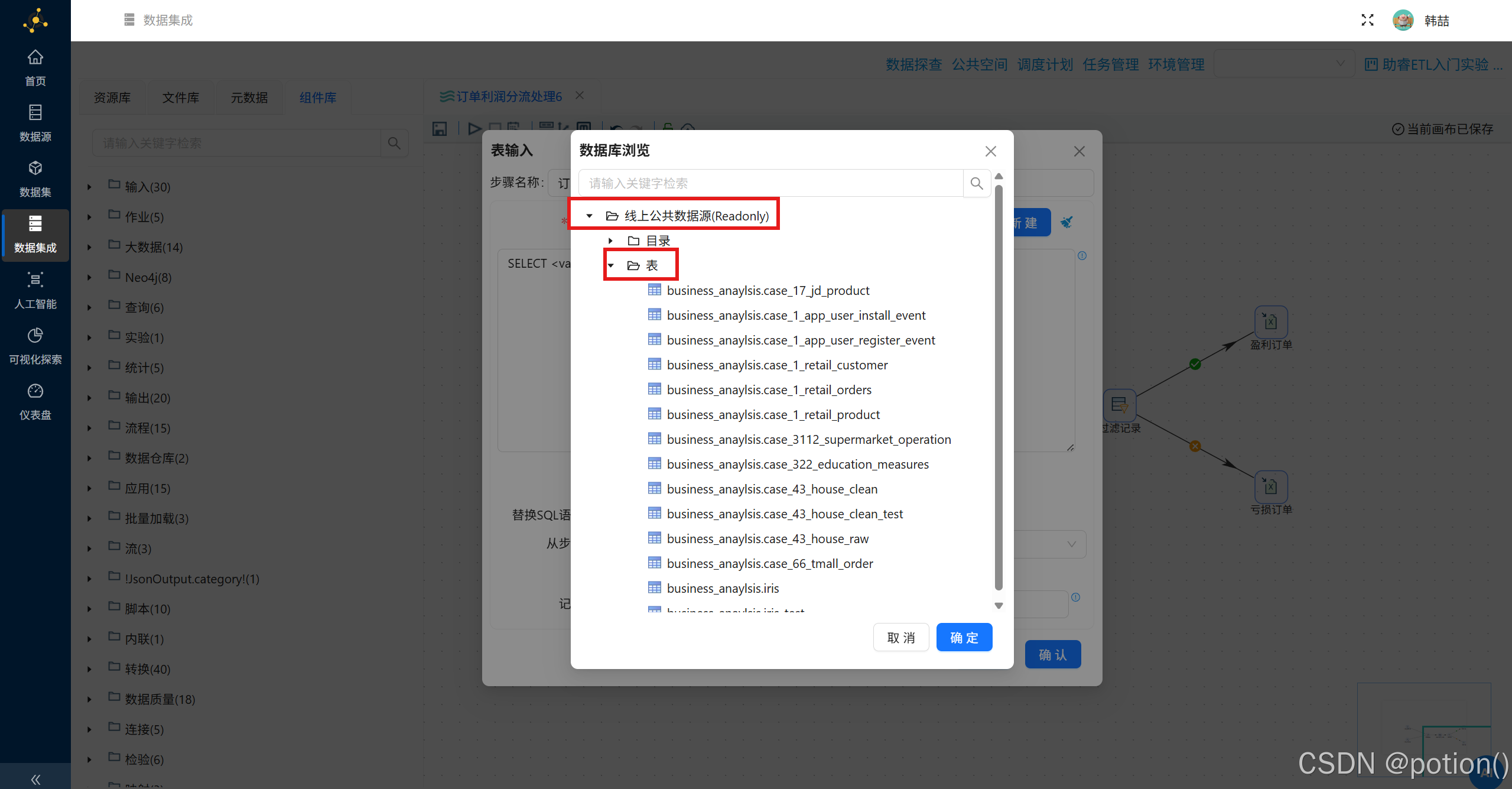Select table business_anaylsis.iris
This screenshot has width=1512, height=789.
click(723, 589)
